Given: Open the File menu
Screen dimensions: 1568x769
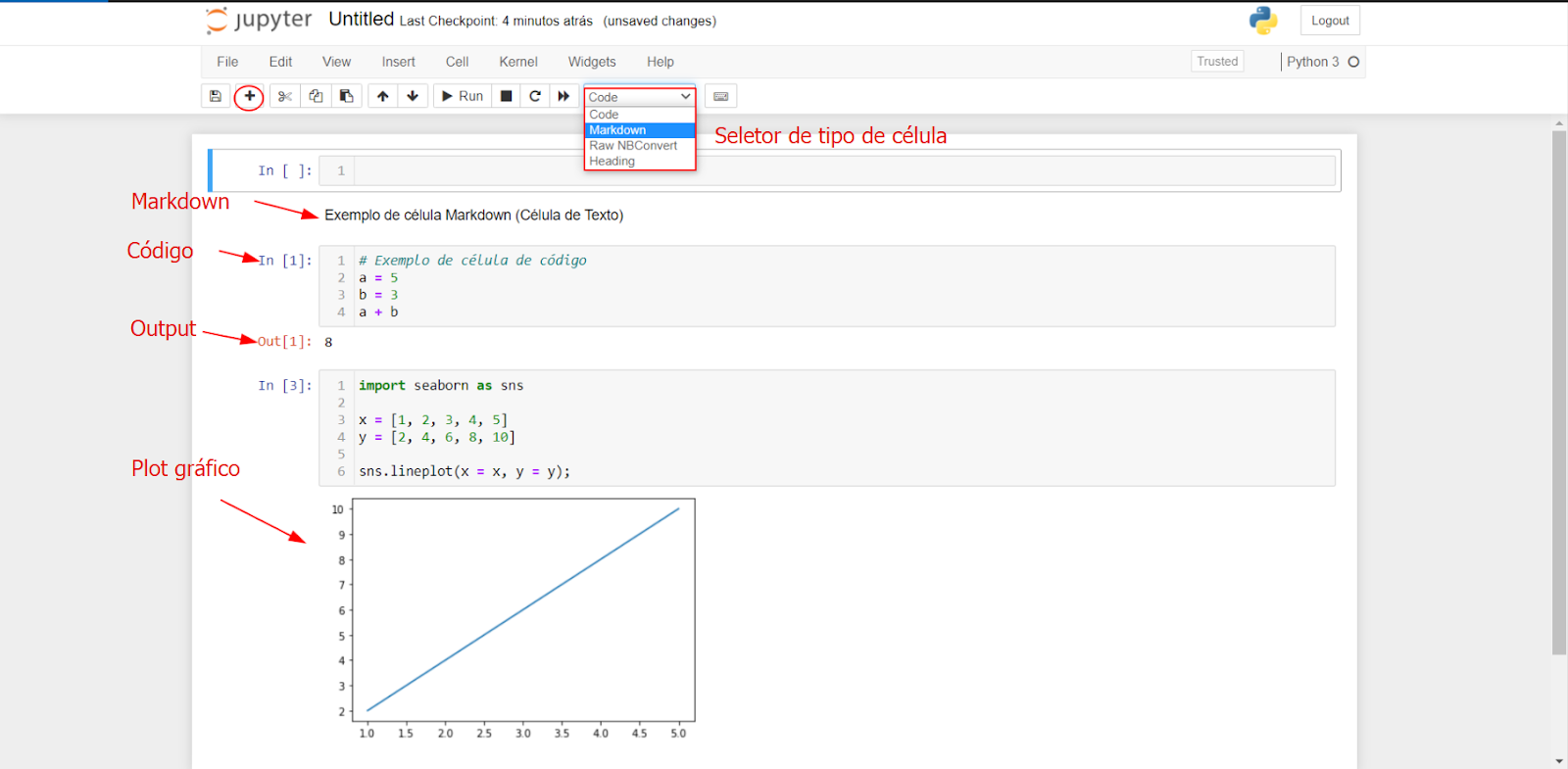Looking at the screenshot, I should (x=227, y=62).
